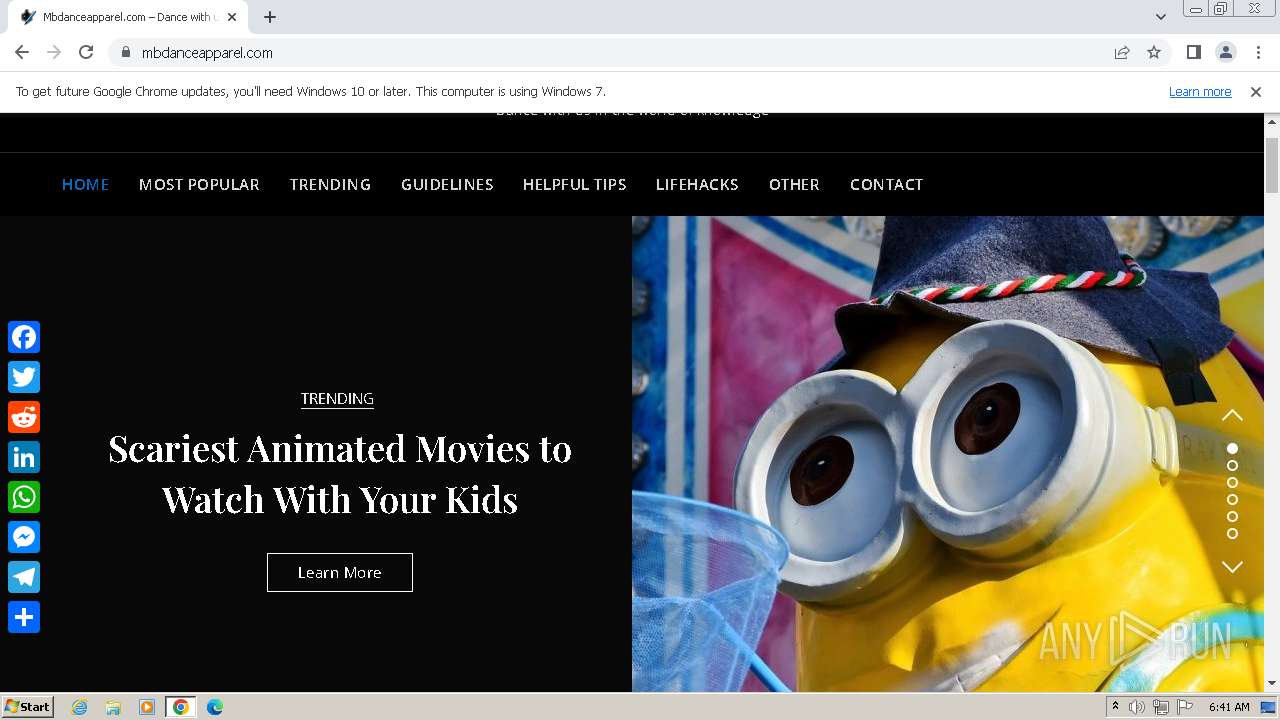1280x720 pixels.
Task: Select the Mbdanceapparel.com browser tab
Action: (127, 17)
